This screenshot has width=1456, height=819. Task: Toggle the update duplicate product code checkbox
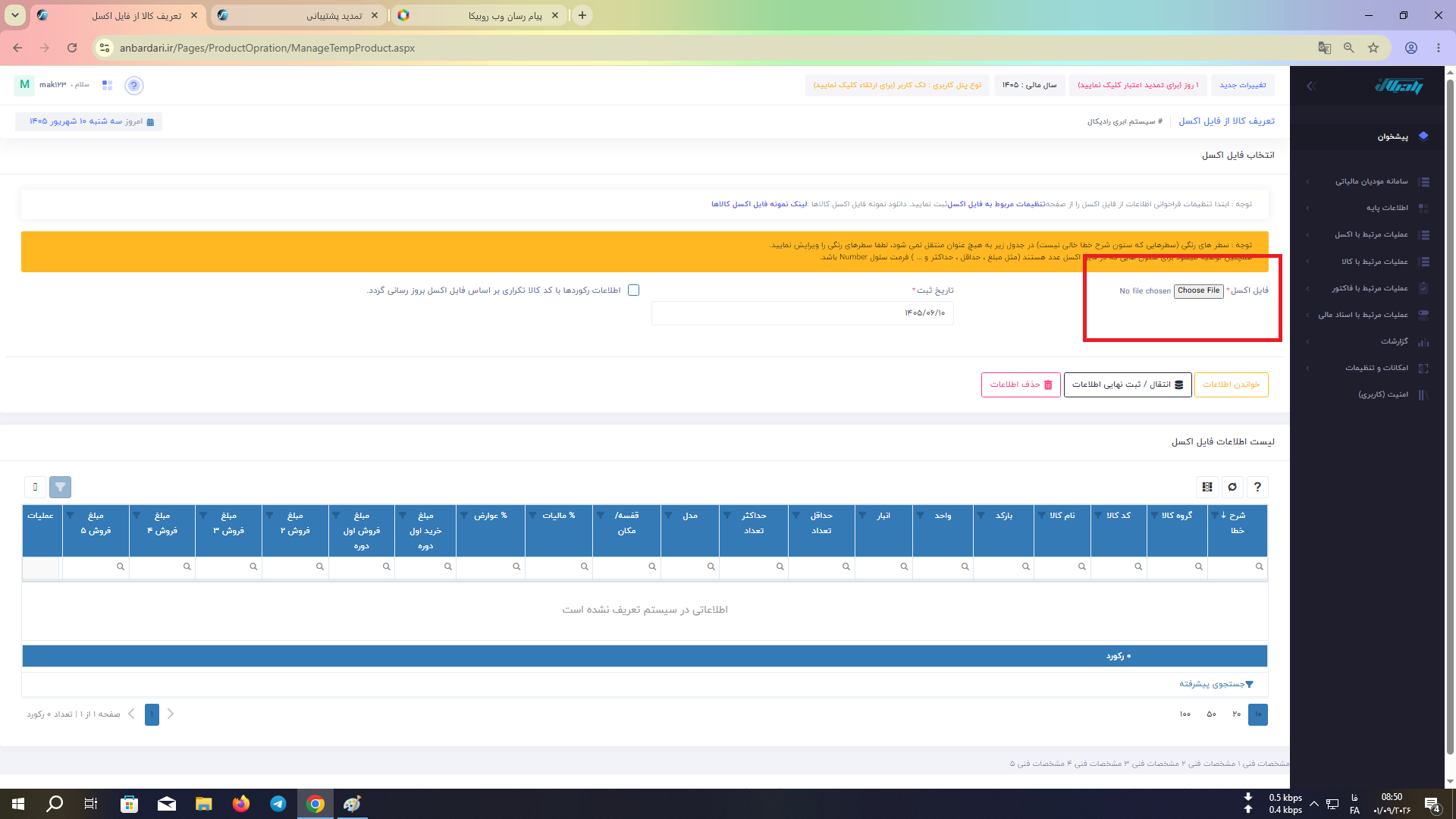point(633,290)
